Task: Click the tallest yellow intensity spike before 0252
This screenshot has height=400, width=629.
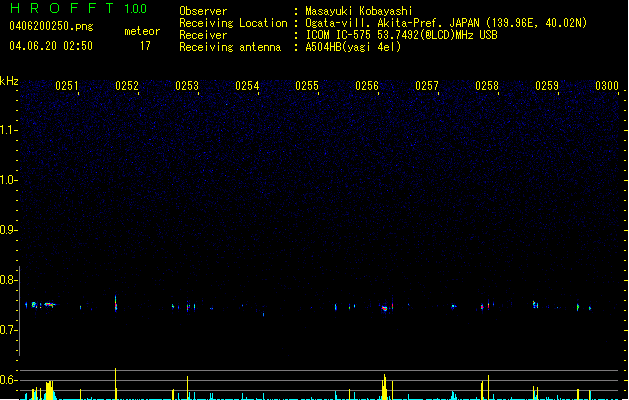Action: pos(116,384)
